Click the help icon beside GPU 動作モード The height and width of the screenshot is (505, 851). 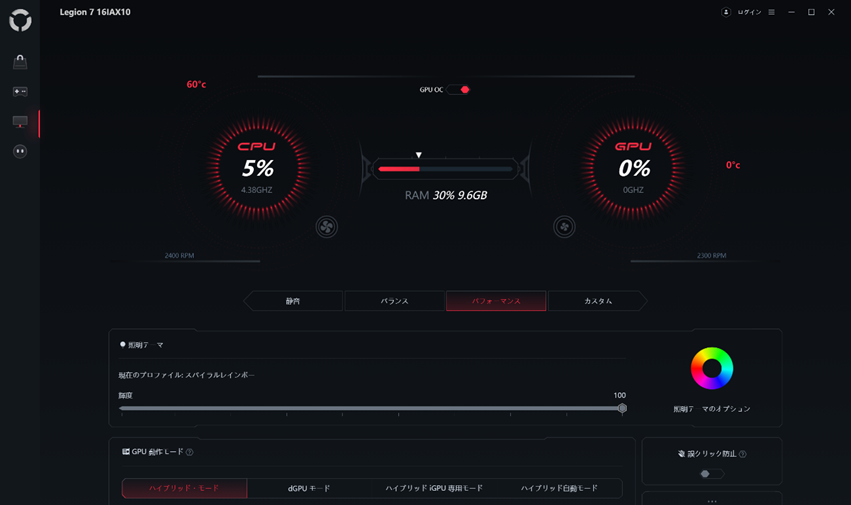pos(189,452)
